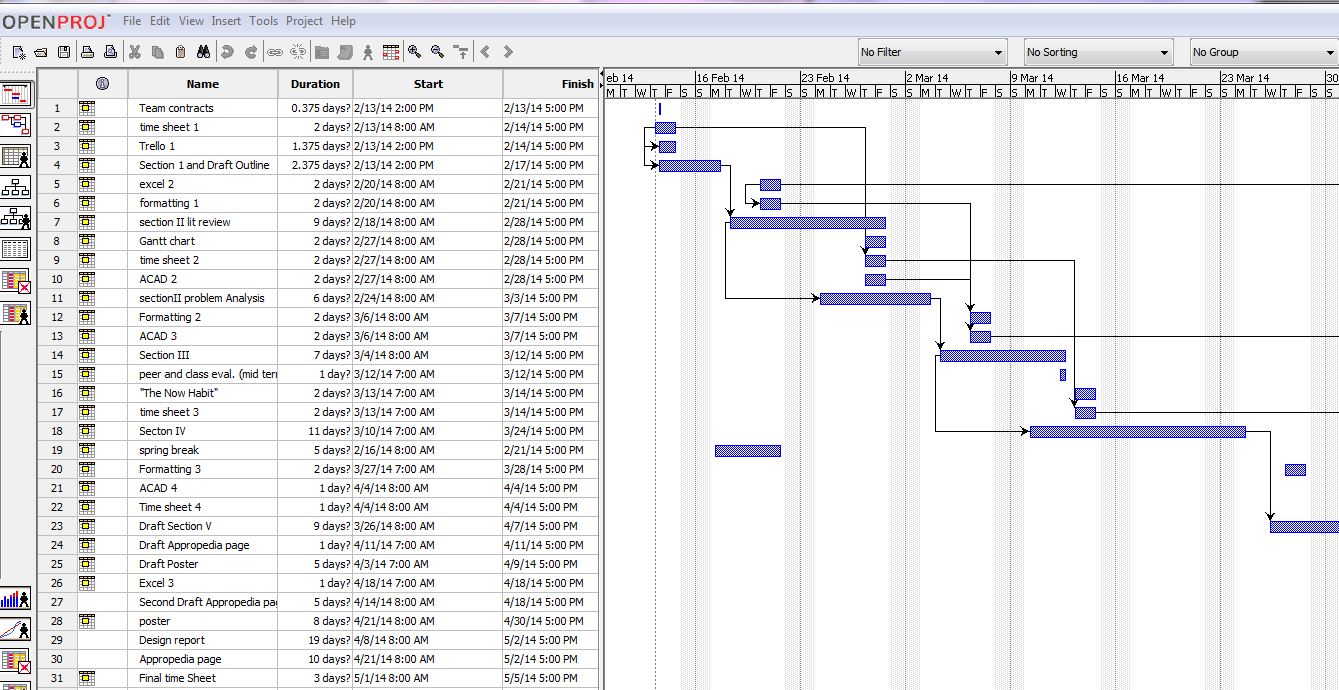Open the Network diagram view in the sidebar
Image resolution: width=1339 pixels, height=690 pixels.
[x=16, y=125]
